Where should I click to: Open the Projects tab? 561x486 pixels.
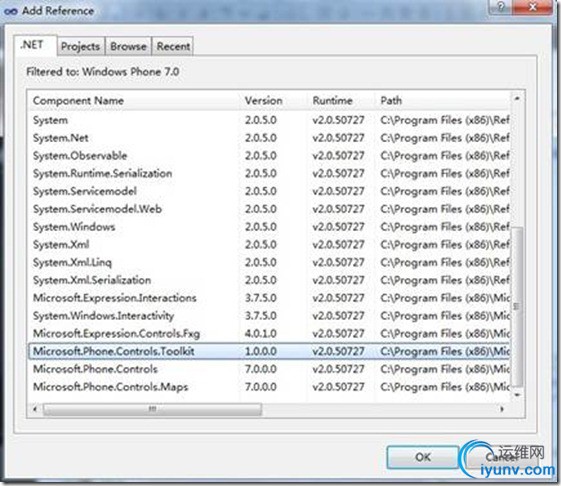pyautogui.click(x=81, y=47)
